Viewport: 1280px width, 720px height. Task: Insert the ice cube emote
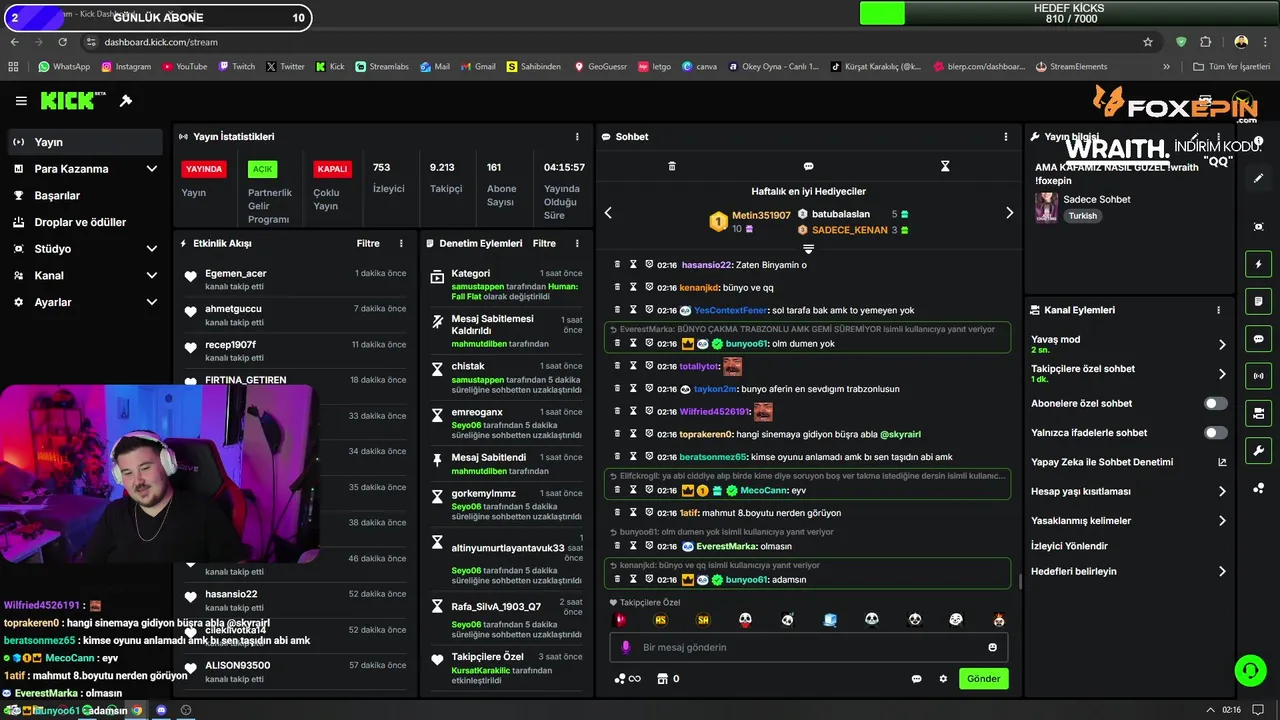coord(830,620)
